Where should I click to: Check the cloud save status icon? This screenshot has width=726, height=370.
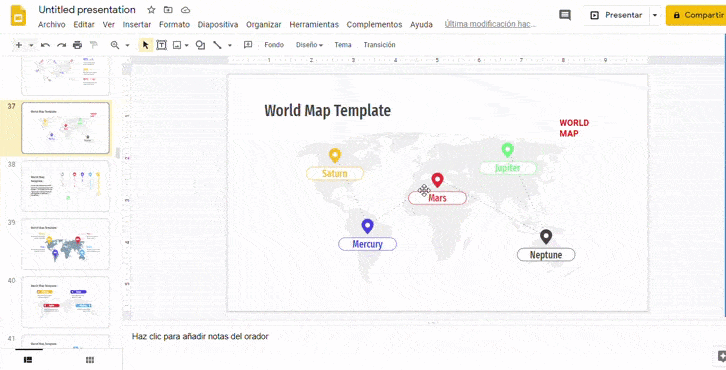185,10
